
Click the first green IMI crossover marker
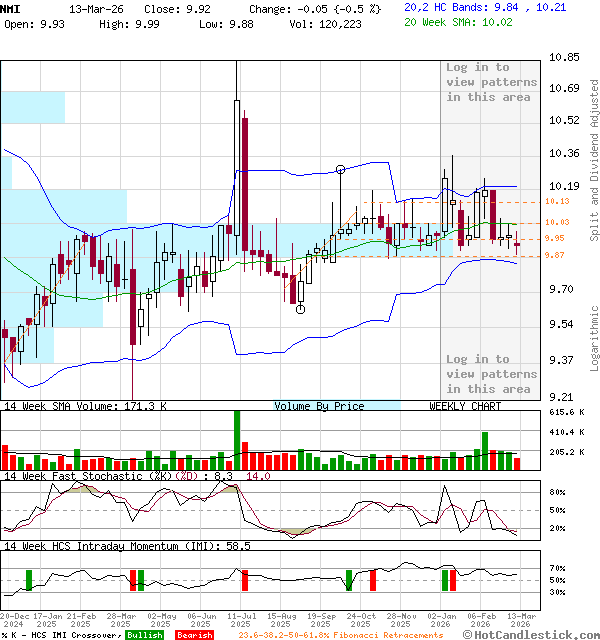[29, 580]
